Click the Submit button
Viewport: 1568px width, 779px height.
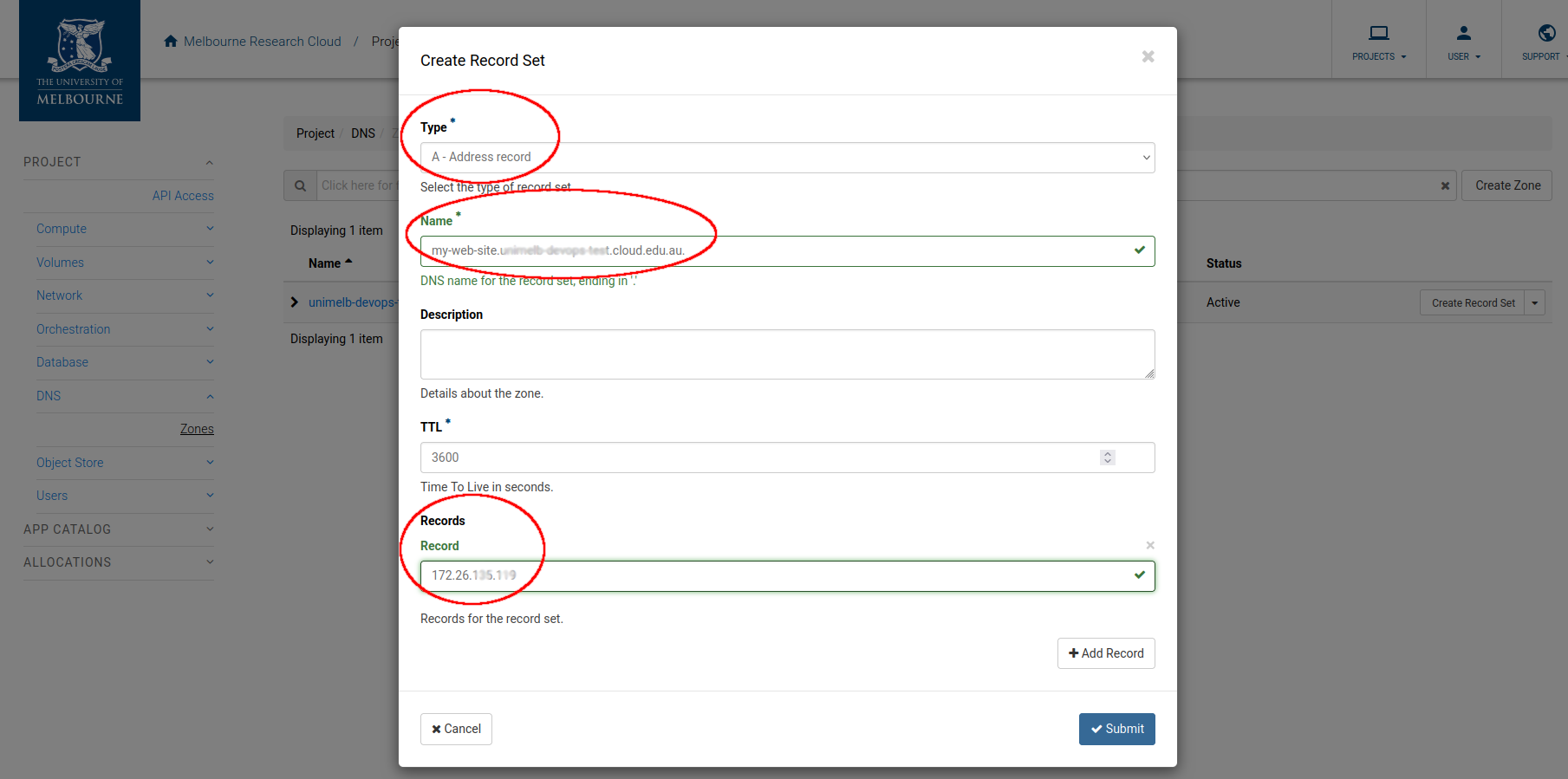[1116, 729]
